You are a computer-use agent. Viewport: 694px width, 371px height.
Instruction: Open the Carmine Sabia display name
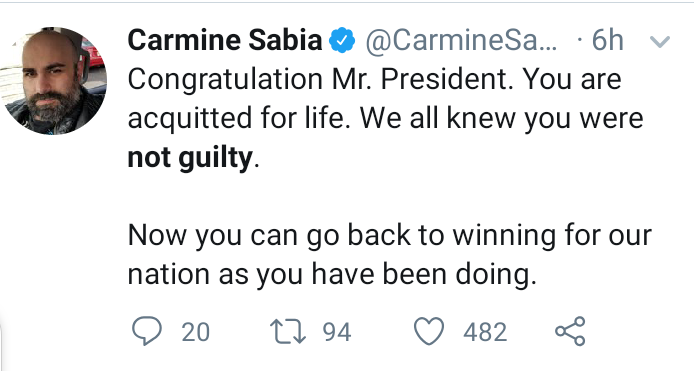[225, 40]
